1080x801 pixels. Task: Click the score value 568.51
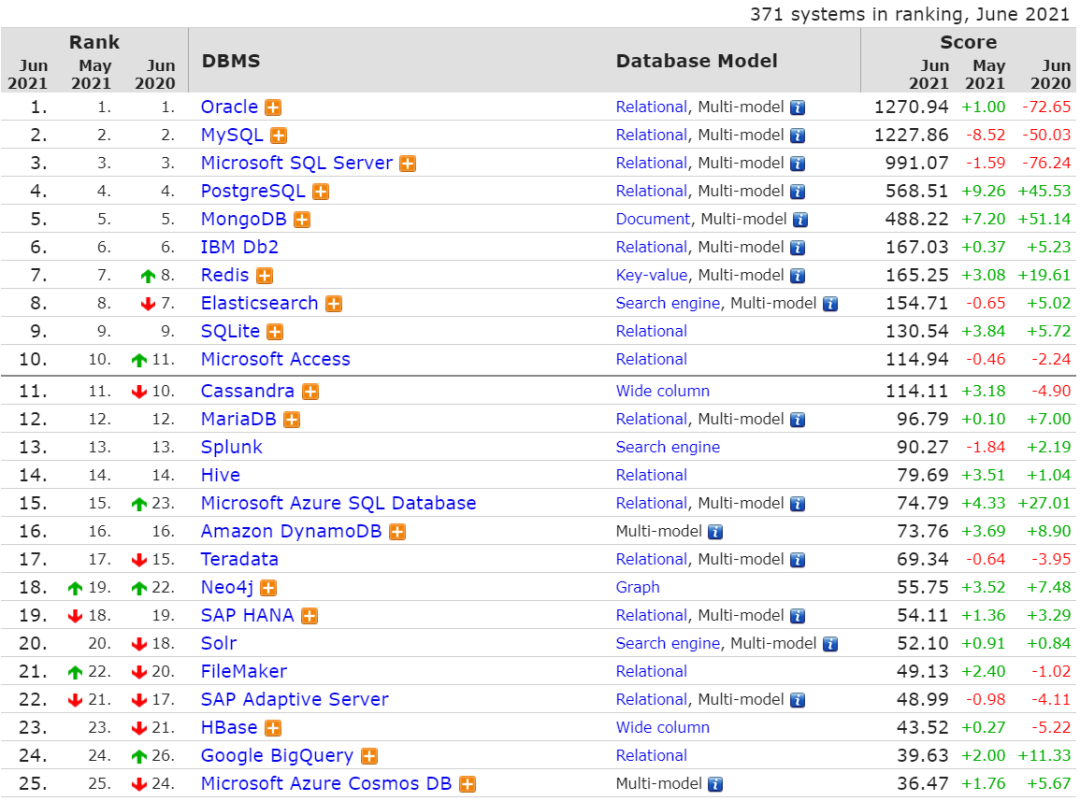pos(917,191)
